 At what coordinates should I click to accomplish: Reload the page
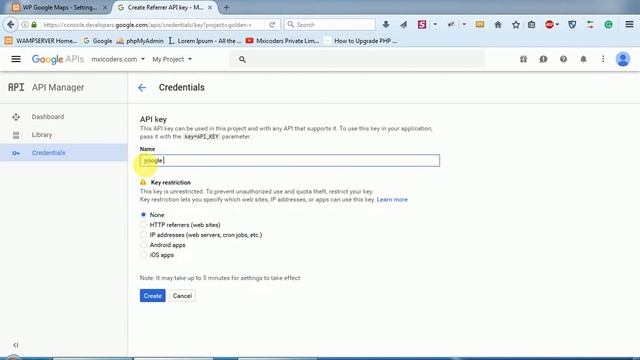tap(272, 24)
